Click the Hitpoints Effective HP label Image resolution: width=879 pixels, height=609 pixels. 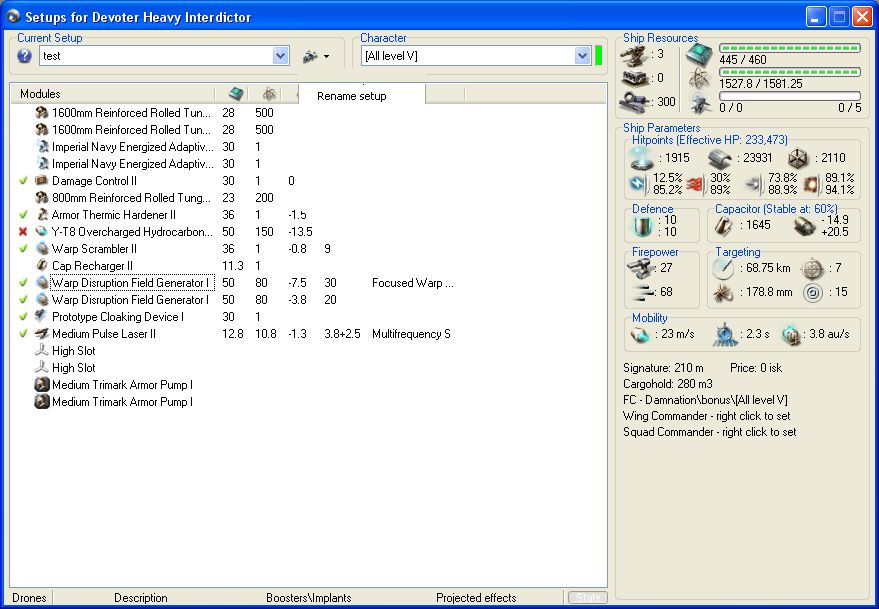[x=710, y=140]
